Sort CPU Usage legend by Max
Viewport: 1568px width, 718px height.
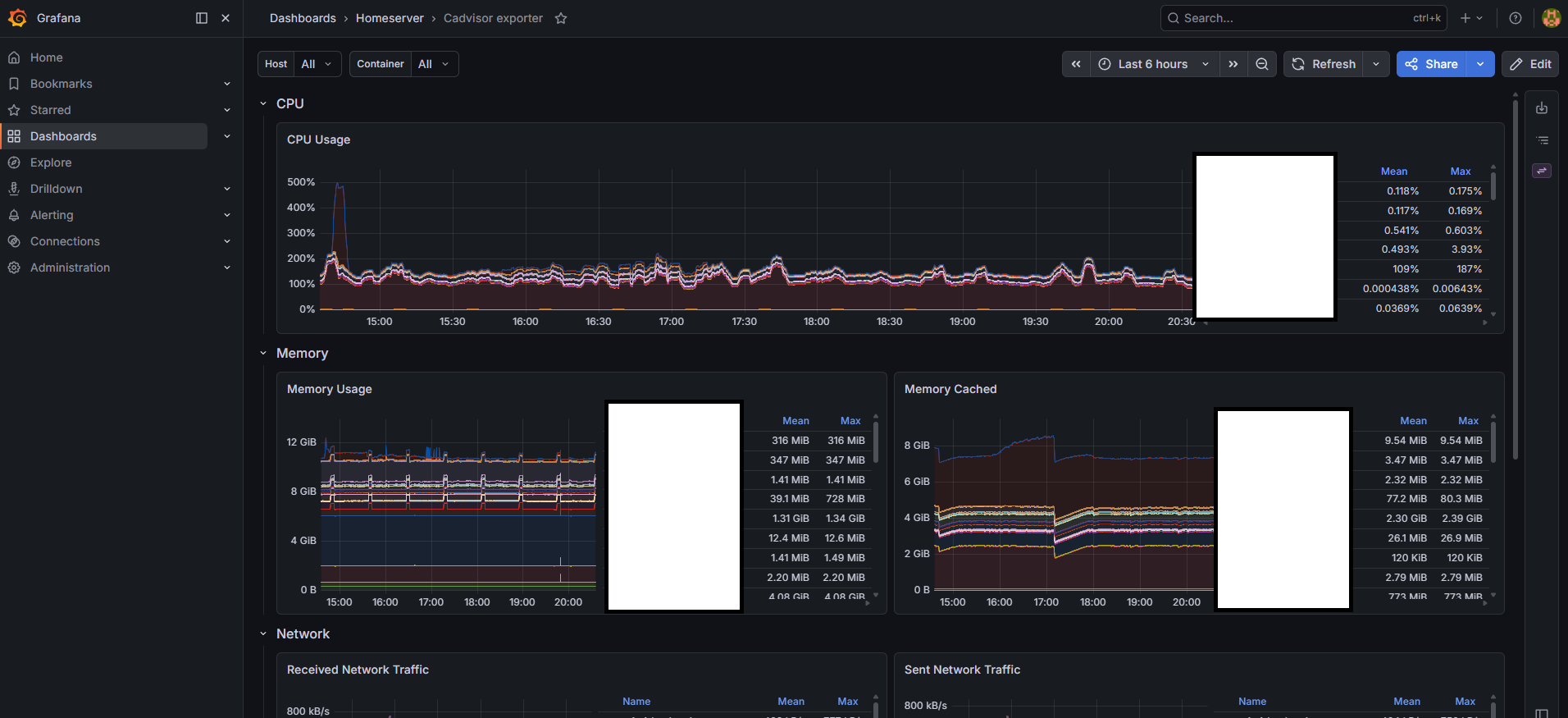[1461, 171]
